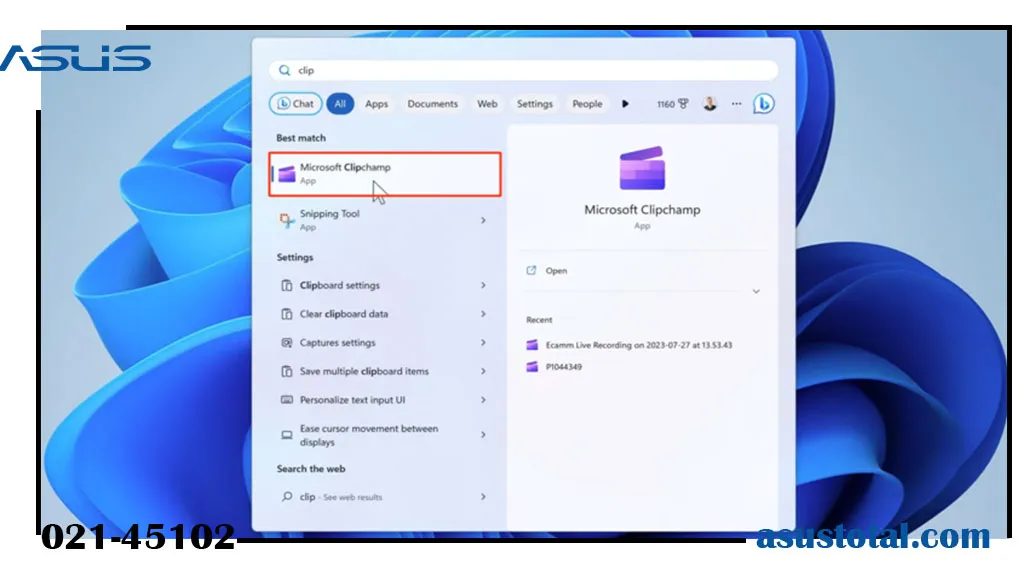Show more filters with the arrow button
Viewport: 1024px width, 575px height.
click(x=625, y=104)
